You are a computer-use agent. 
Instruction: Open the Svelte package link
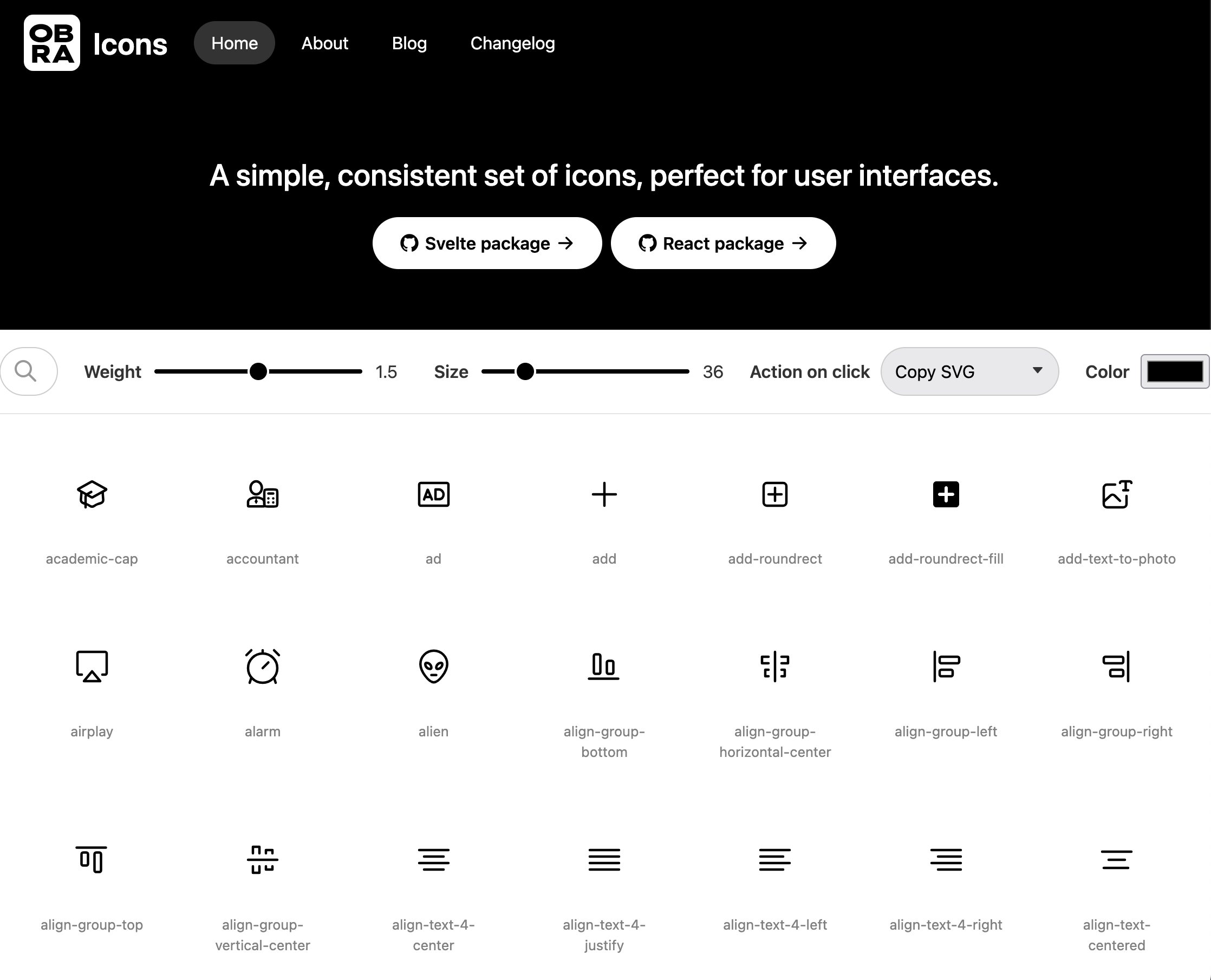pyautogui.click(x=487, y=243)
